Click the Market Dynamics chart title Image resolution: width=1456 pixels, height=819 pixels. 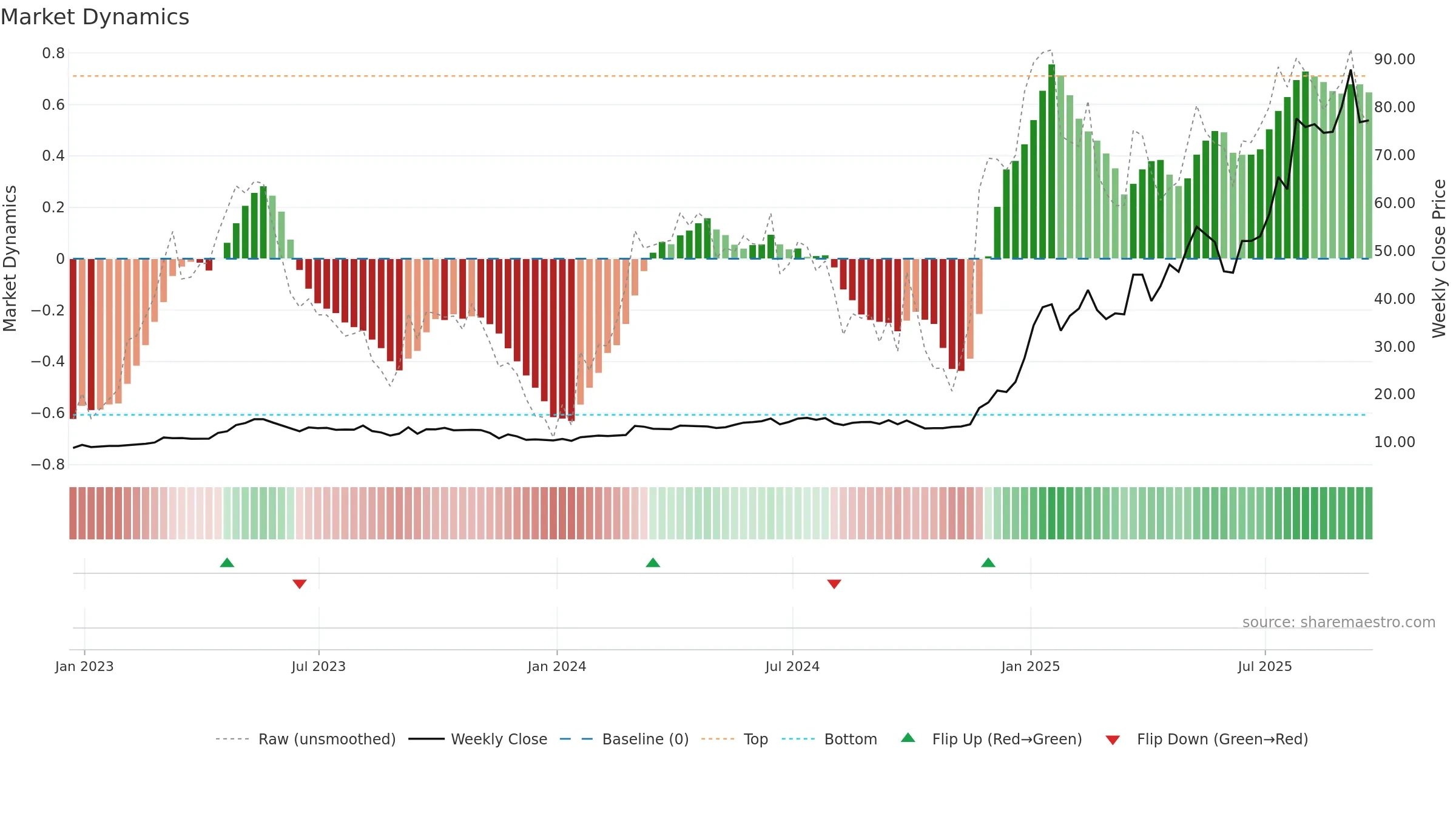tap(95, 17)
